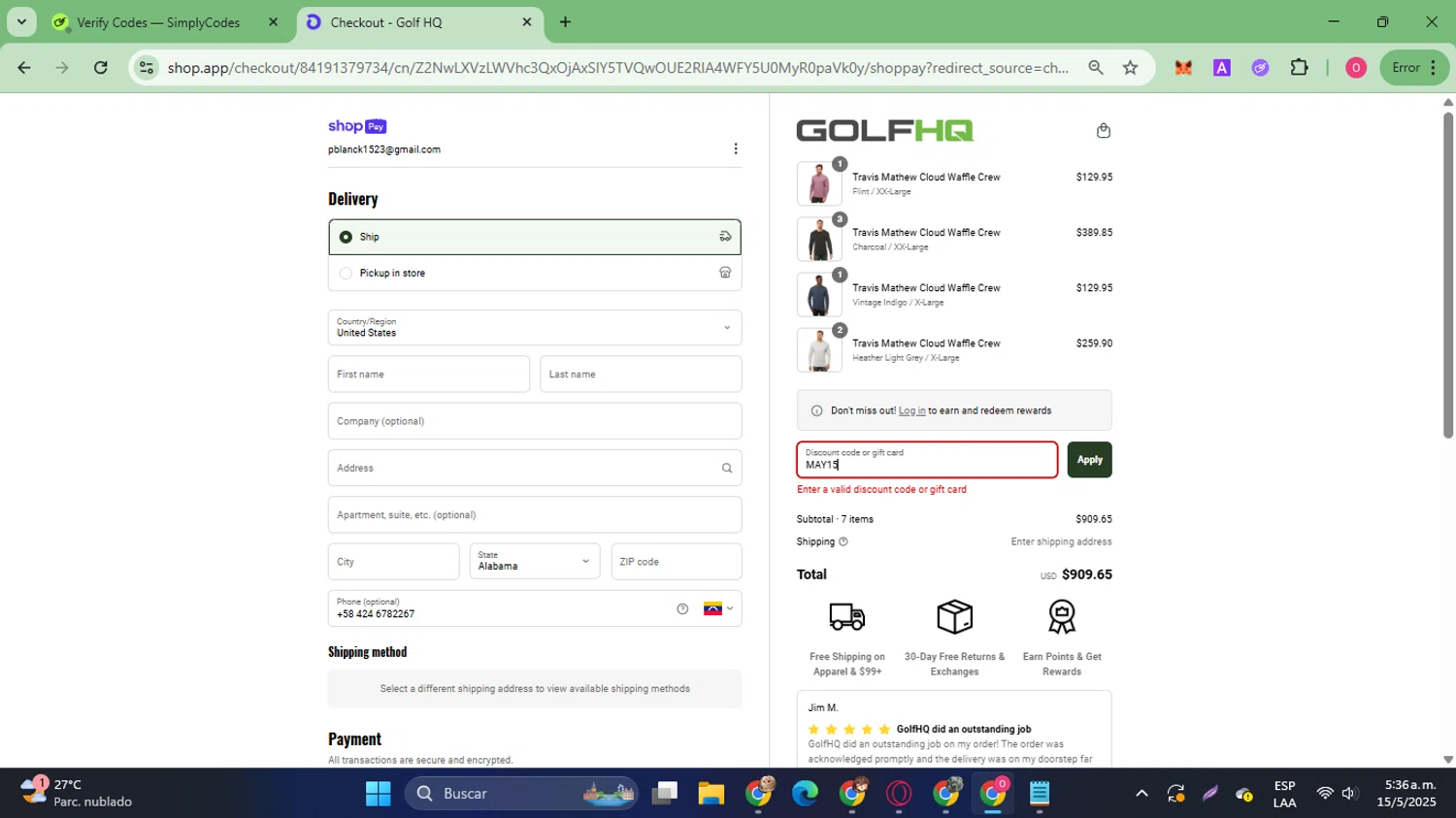1456x818 pixels.
Task: Click the shipping info question icon
Action: (x=843, y=542)
